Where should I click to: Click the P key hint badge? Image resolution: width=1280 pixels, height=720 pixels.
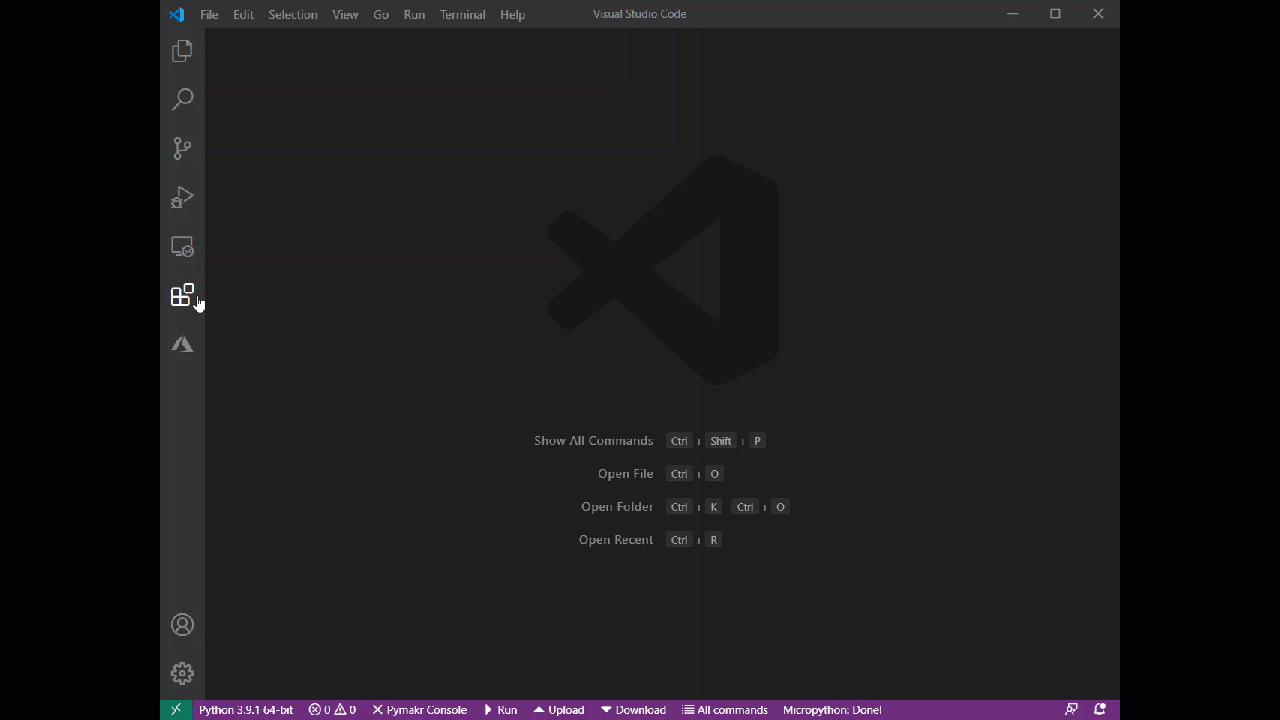tap(757, 441)
